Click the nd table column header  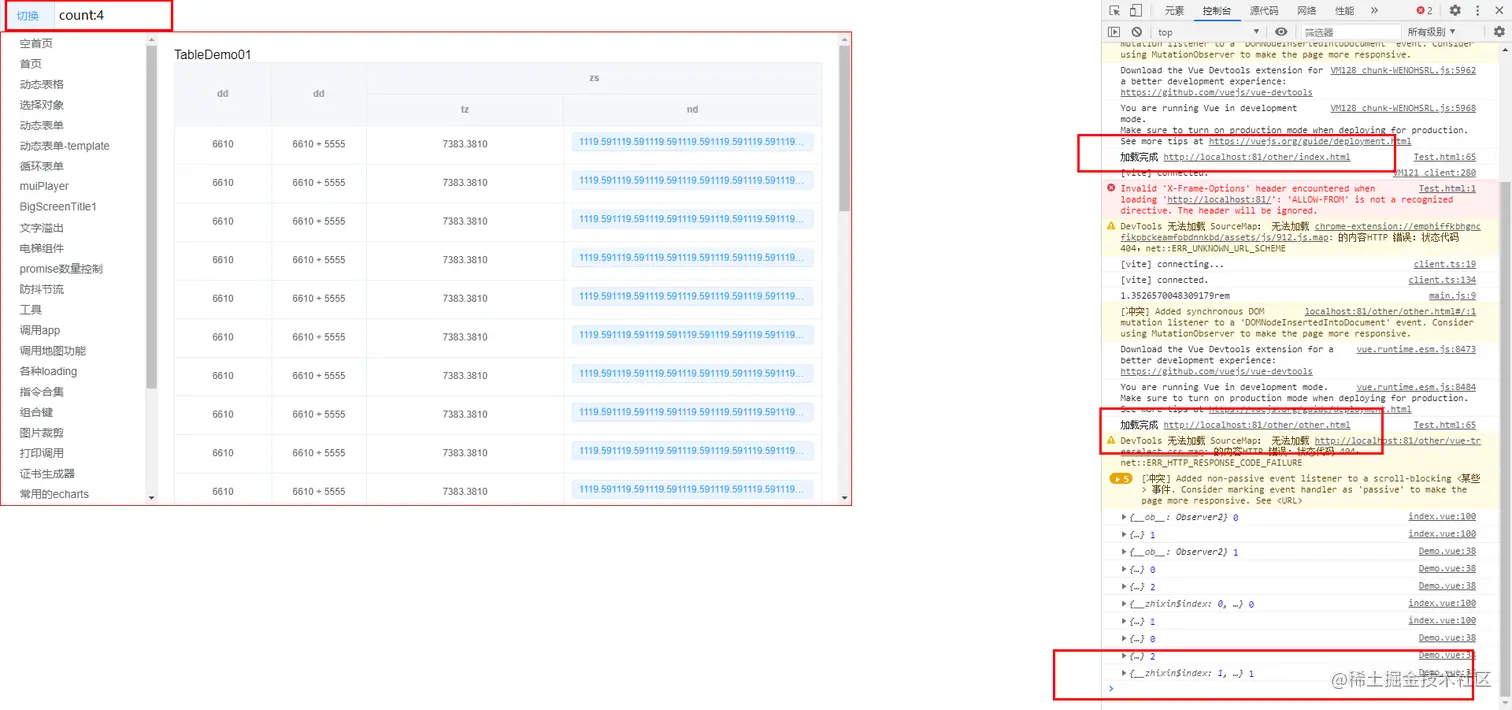pos(692,110)
